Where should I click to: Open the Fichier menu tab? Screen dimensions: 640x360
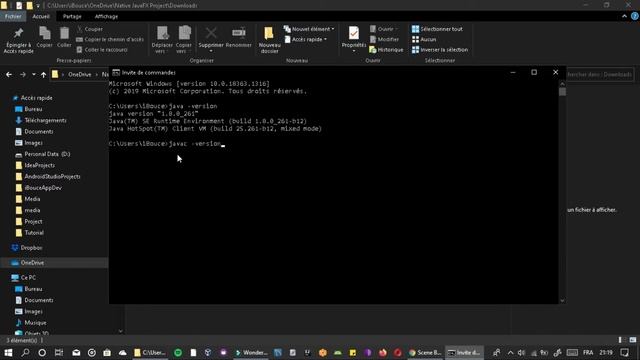click(13, 16)
